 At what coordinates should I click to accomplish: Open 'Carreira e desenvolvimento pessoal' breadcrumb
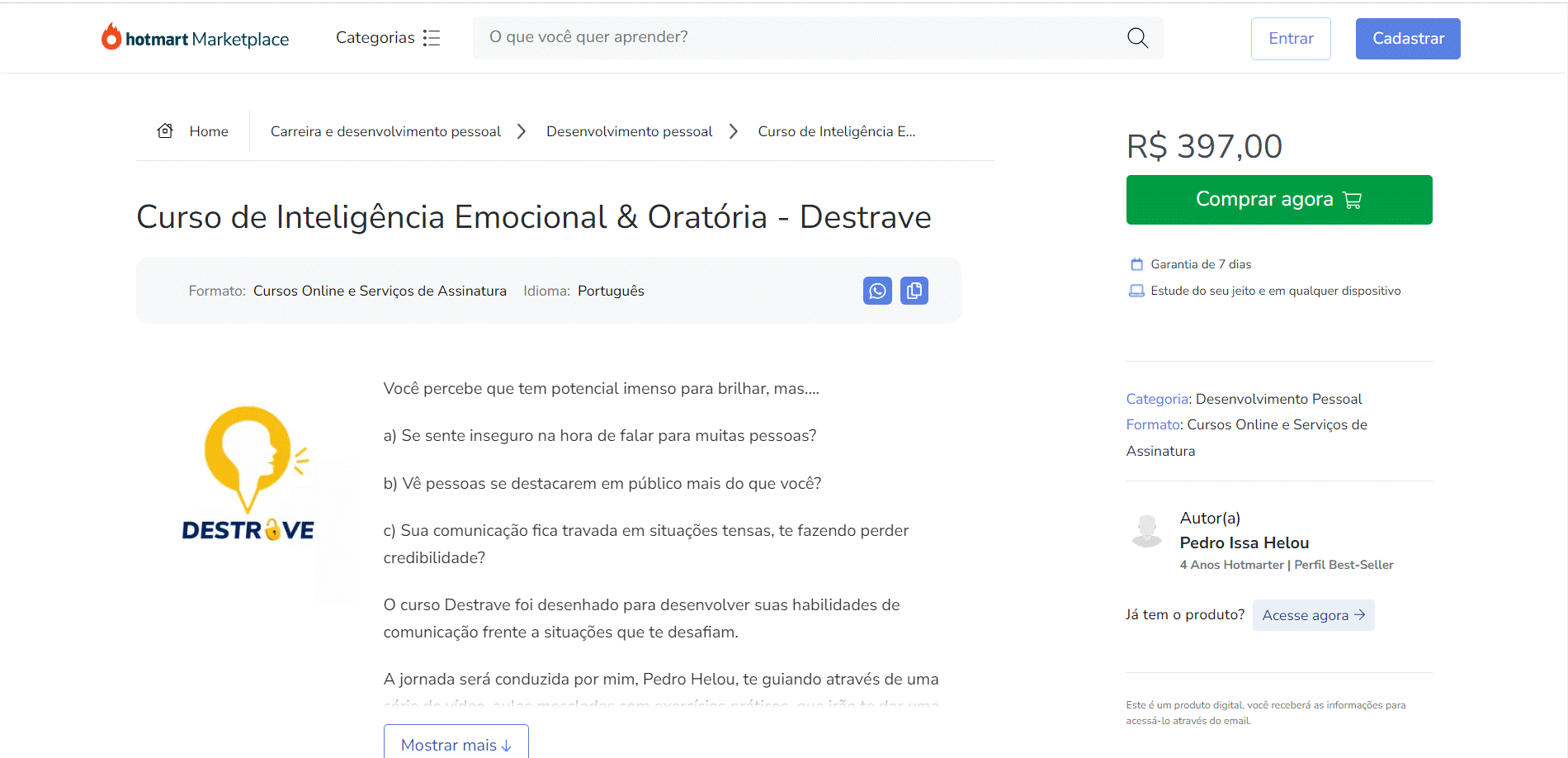click(x=385, y=131)
